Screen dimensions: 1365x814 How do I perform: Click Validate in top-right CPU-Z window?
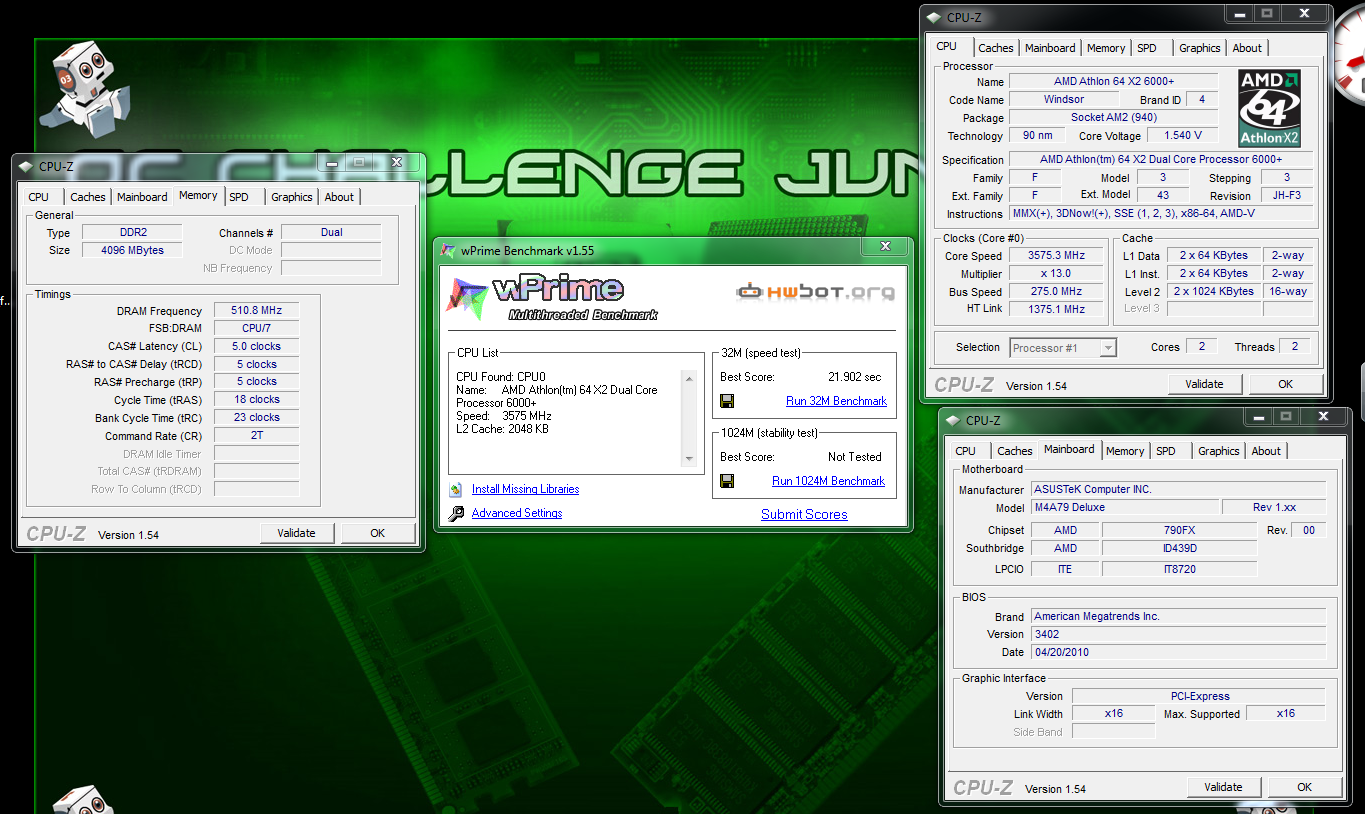[1204, 384]
